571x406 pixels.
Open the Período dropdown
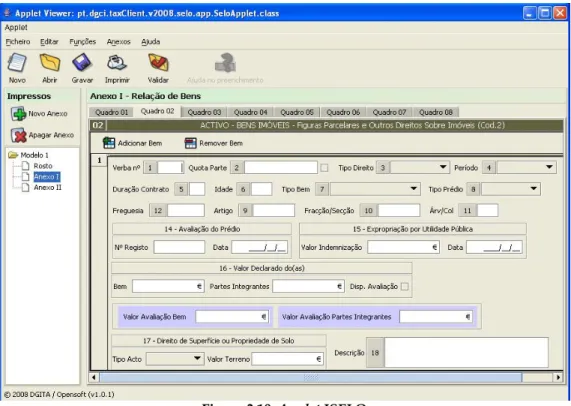tap(527, 167)
